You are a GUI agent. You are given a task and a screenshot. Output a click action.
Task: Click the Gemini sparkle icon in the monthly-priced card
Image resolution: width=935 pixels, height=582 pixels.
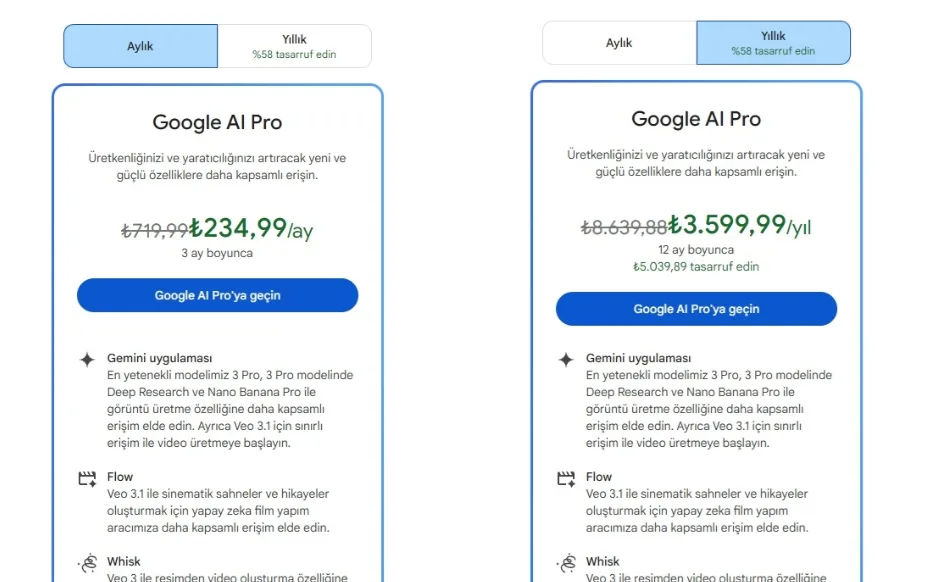(87, 359)
